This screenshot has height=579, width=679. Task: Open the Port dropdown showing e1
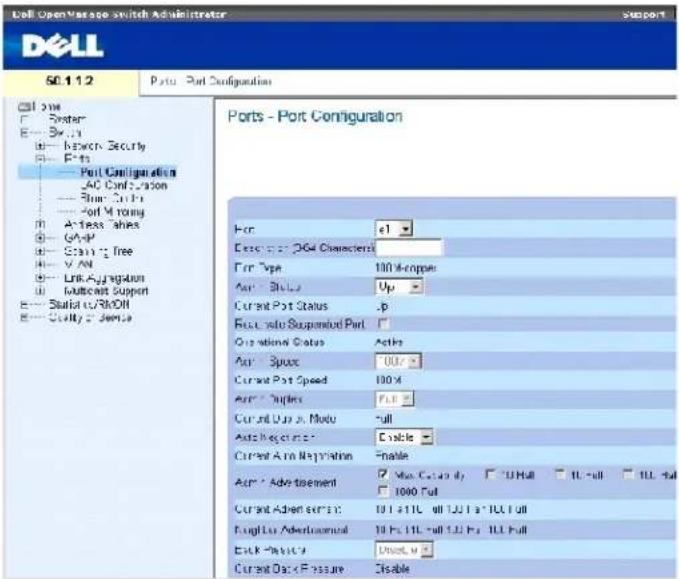click(x=394, y=229)
